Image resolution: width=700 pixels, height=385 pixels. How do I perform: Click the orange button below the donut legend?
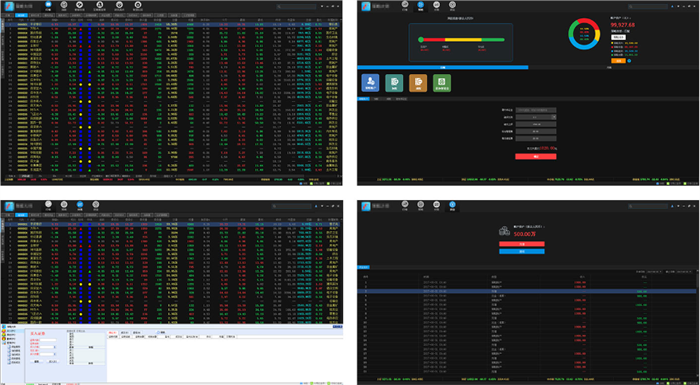coord(618,61)
